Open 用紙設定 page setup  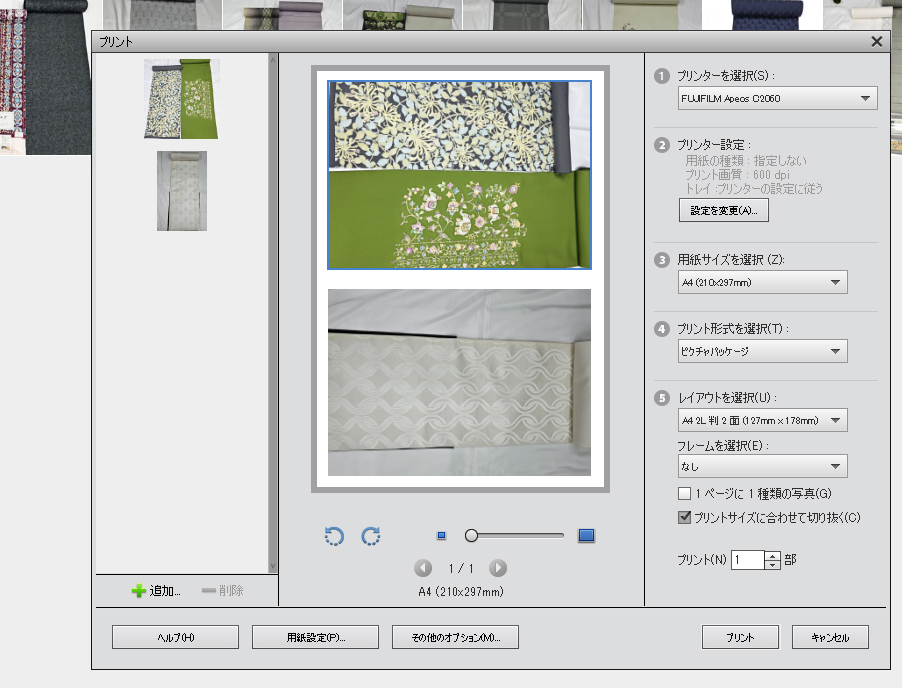click(x=315, y=637)
